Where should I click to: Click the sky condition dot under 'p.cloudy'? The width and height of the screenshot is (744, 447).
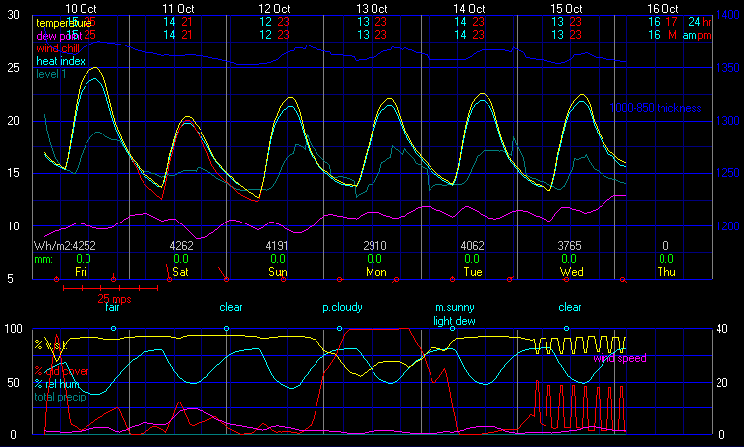coord(340,328)
